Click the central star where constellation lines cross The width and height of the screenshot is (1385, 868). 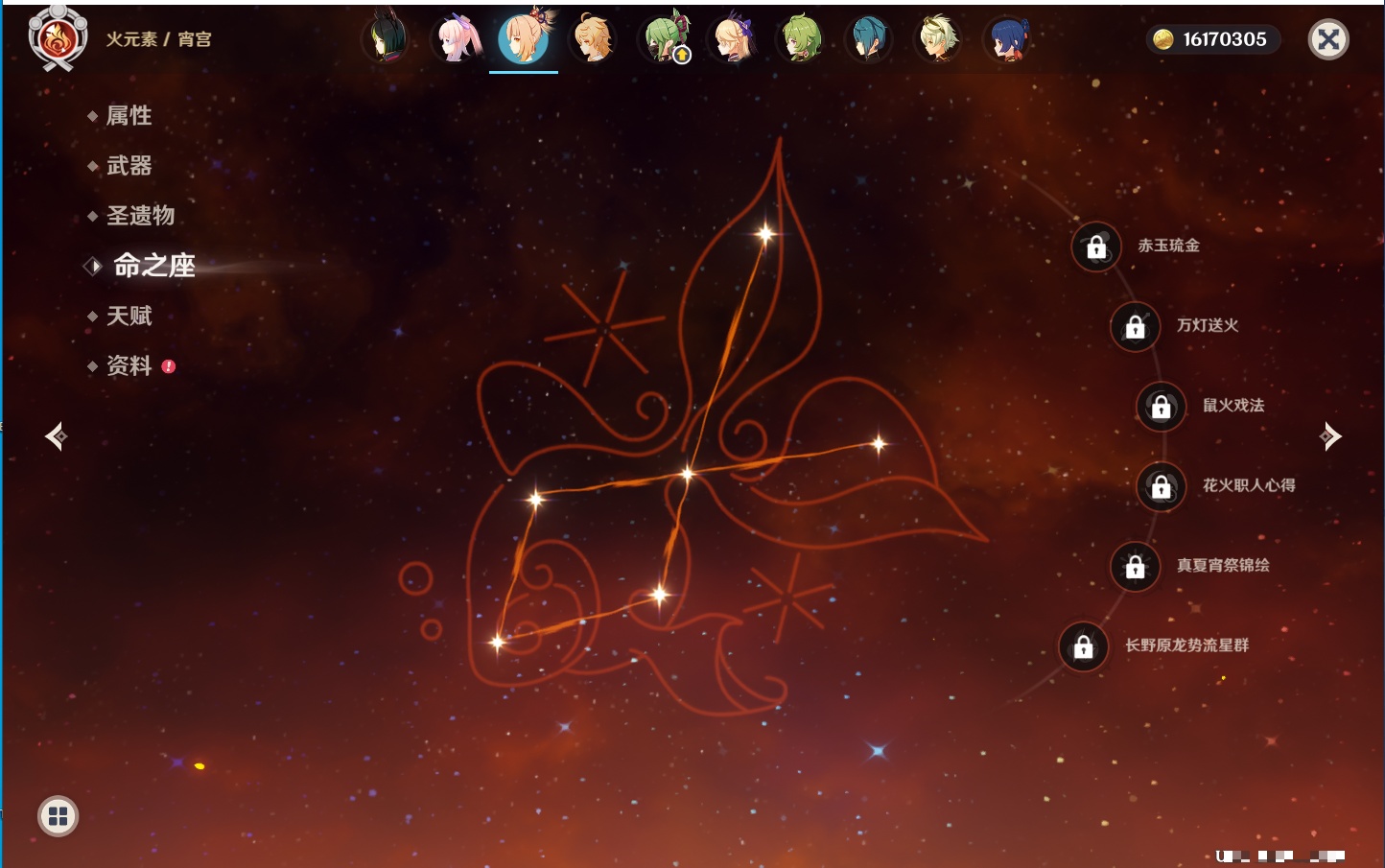(x=687, y=473)
